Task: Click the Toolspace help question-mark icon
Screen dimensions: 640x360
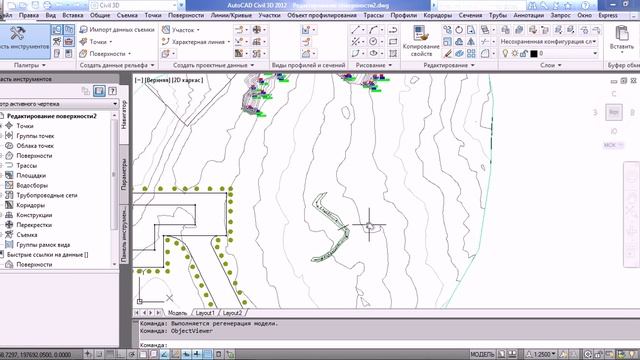Action: [x=112, y=91]
